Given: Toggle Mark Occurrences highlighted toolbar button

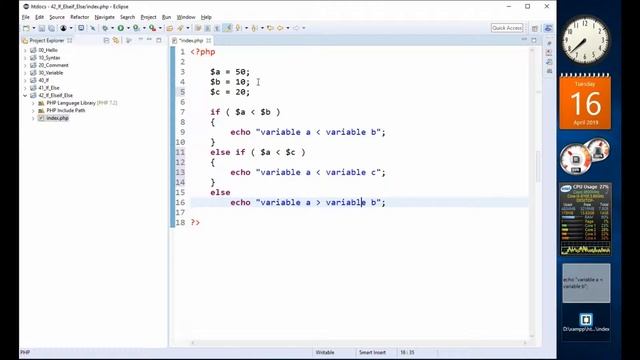Looking at the screenshot, I should click(x=228, y=28).
